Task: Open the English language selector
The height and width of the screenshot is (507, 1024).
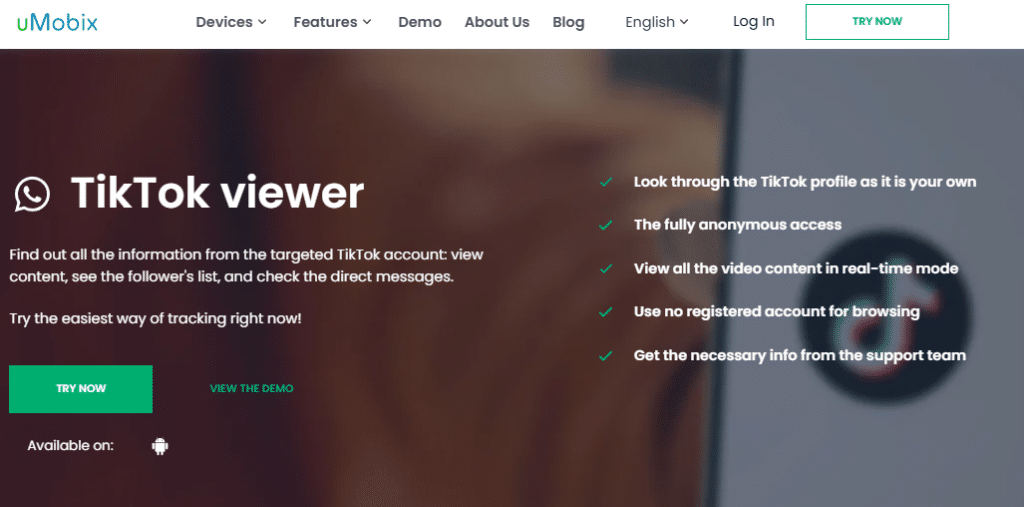Action: (657, 22)
